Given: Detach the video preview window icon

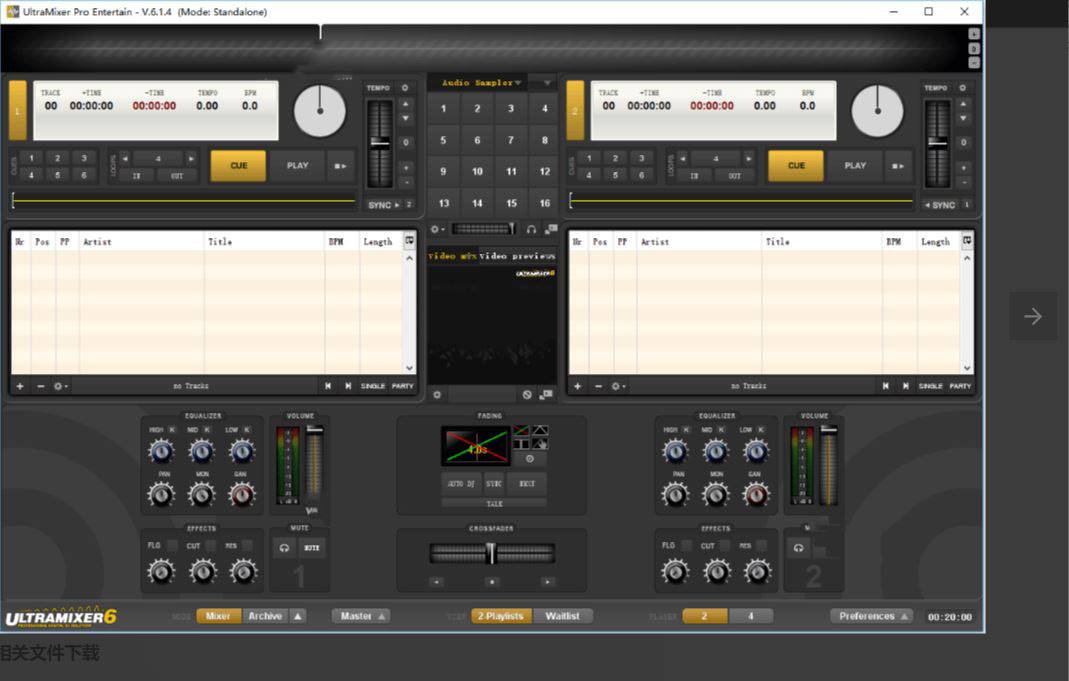Looking at the screenshot, I should pyautogui.click(x=546, y=395).
